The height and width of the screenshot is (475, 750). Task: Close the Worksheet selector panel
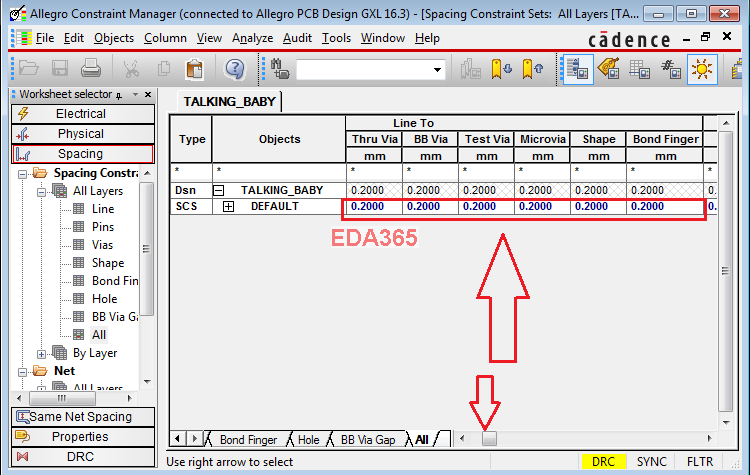click(148, 94)
